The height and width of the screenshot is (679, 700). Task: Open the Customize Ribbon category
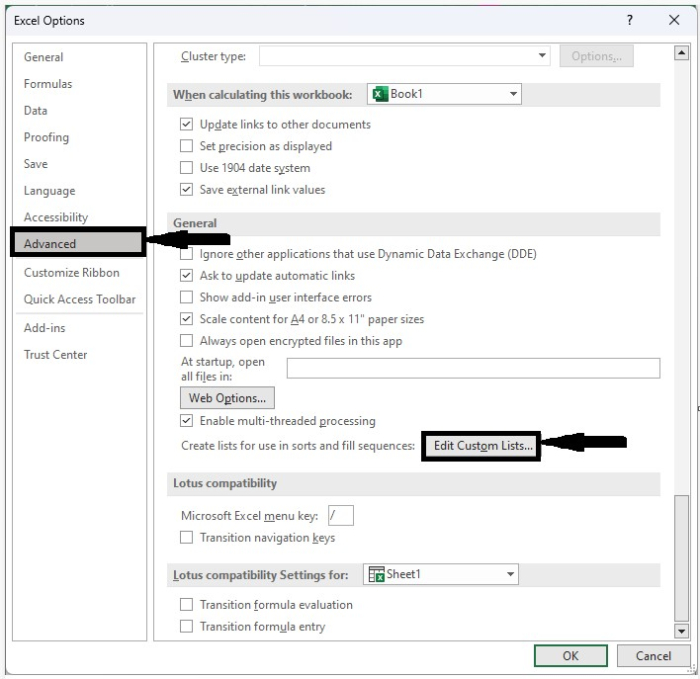click(x=72, y=272)
